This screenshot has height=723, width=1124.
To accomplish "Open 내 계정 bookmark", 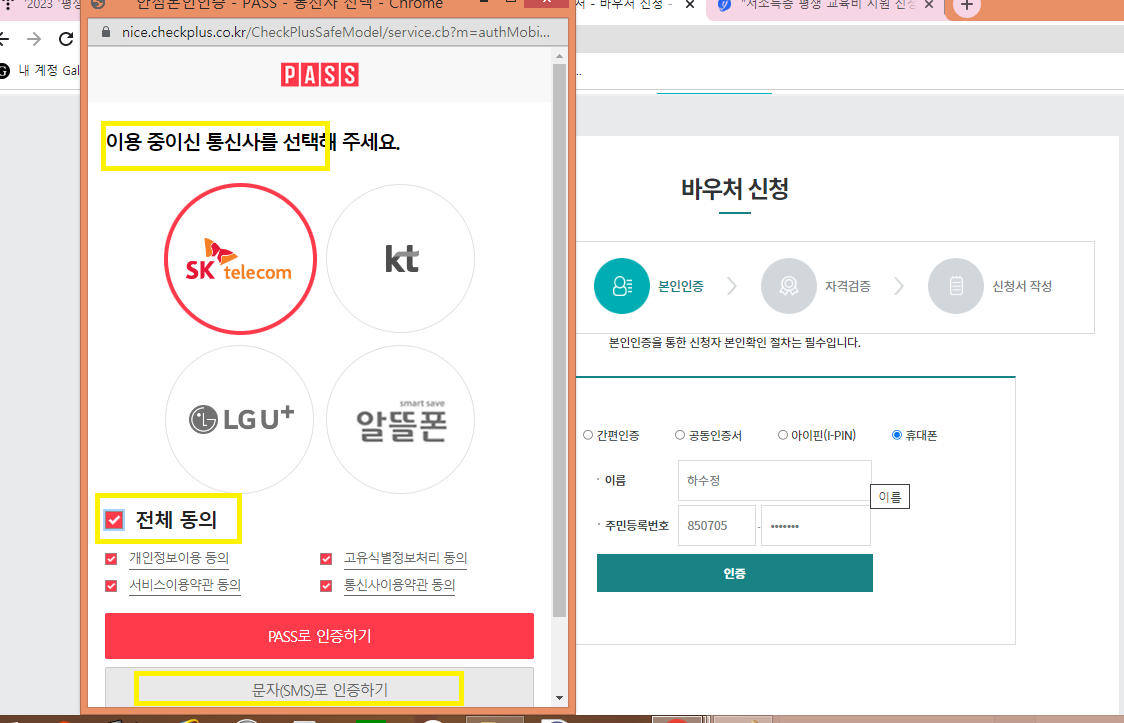I will 39,70.
